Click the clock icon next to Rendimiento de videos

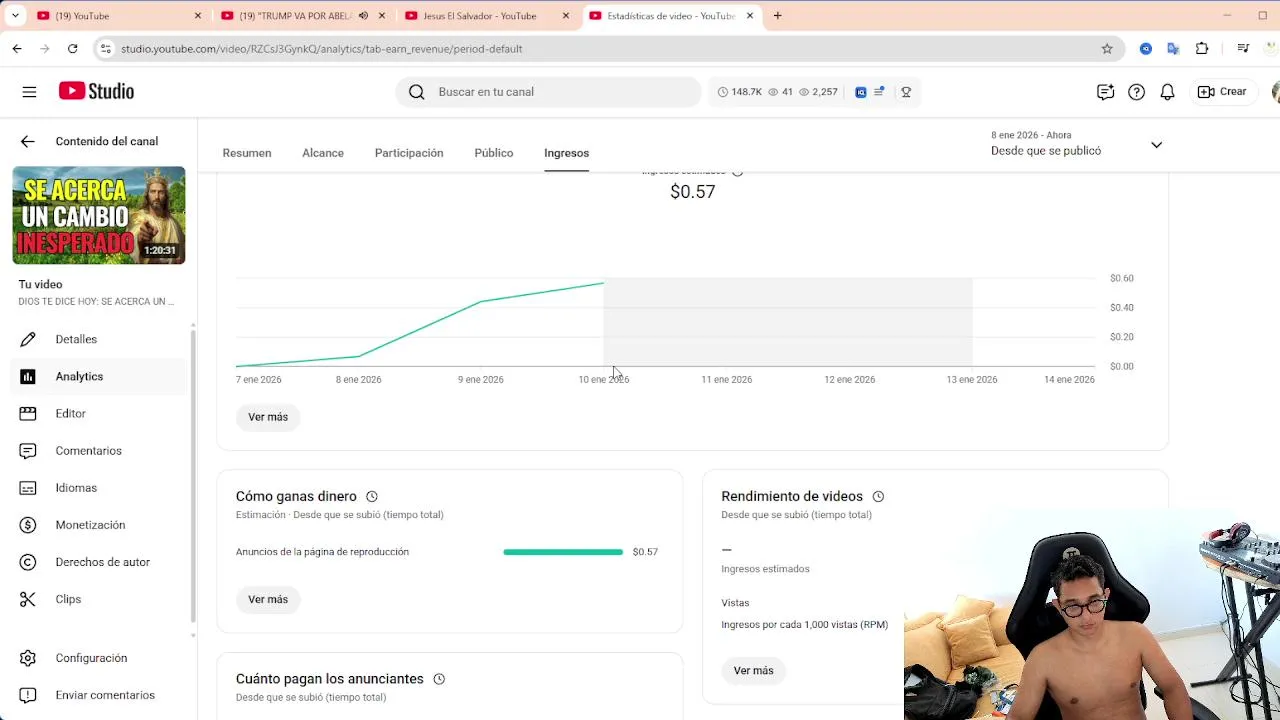tap(878, 496)
